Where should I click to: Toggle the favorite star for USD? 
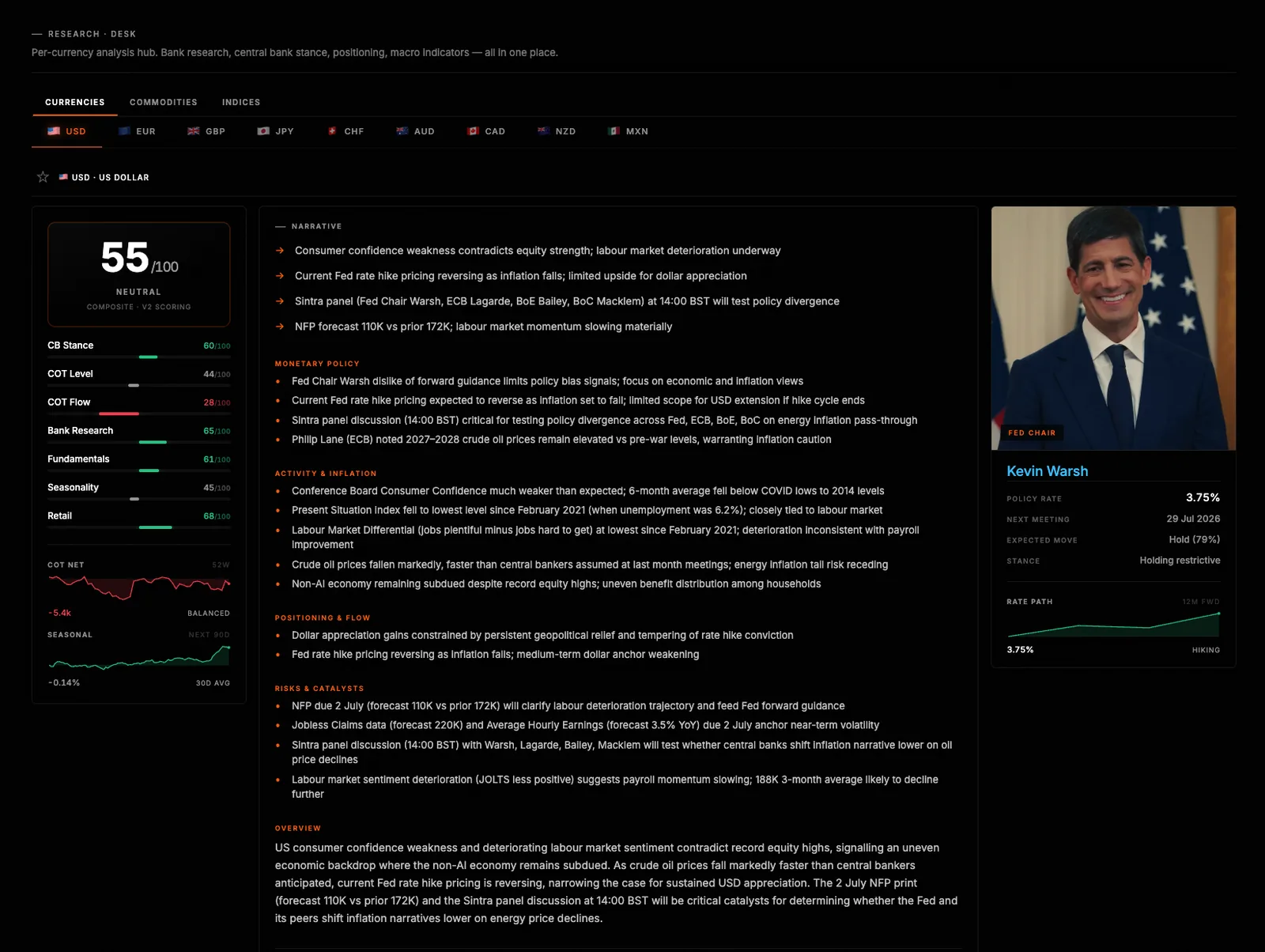43,177
